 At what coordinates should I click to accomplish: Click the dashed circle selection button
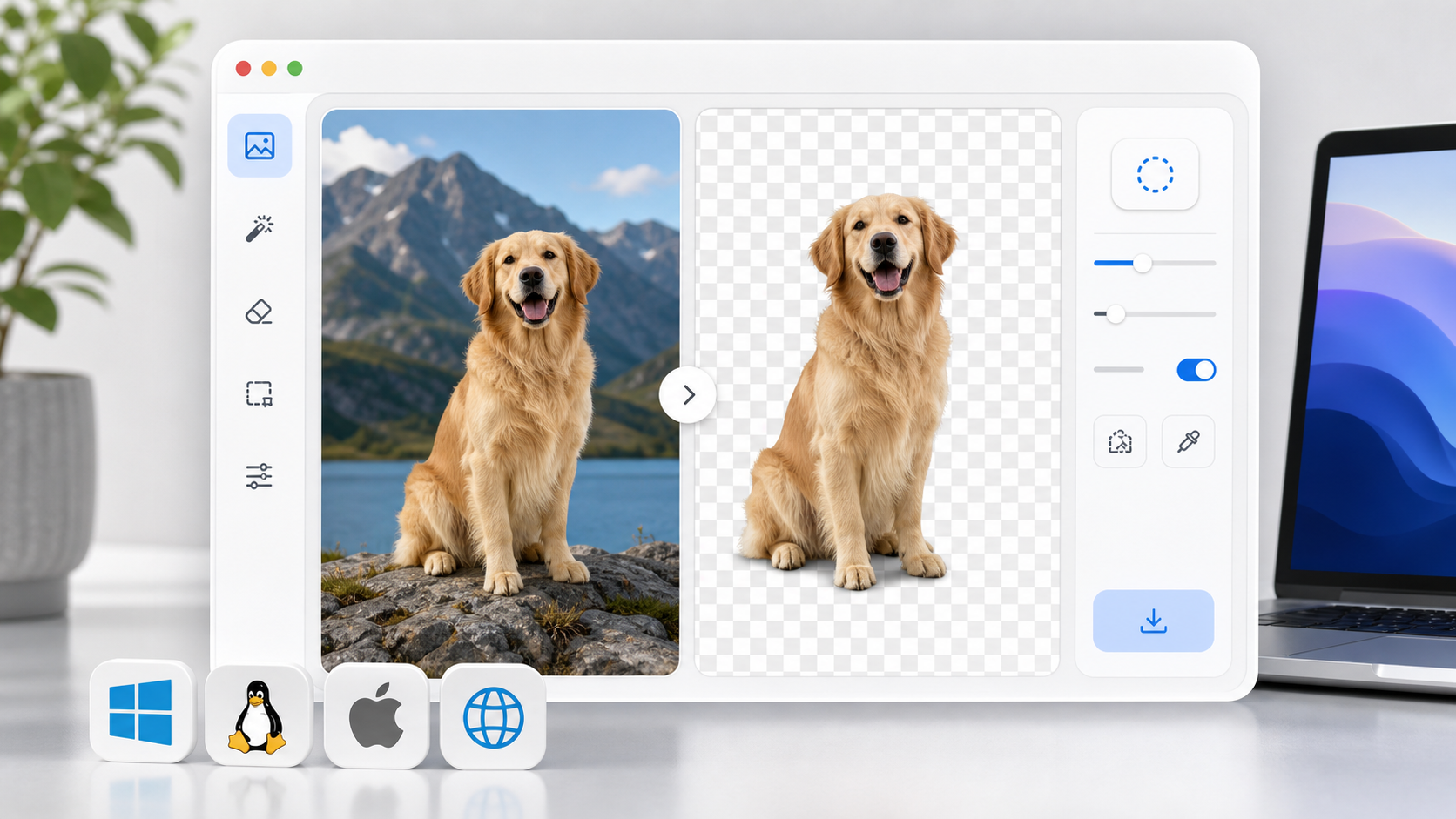click(1155, 174)
